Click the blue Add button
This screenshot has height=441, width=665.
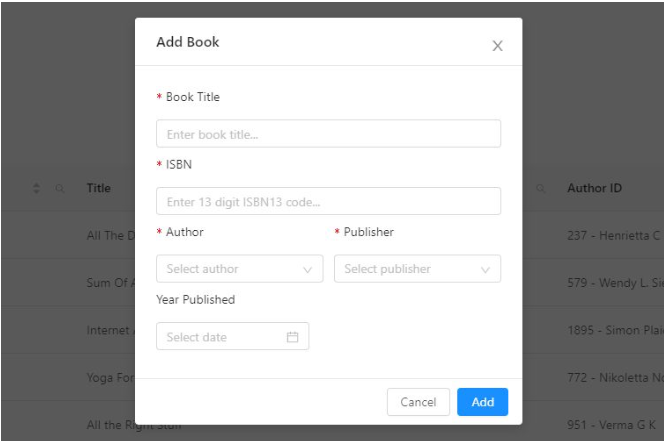[482, 402]
